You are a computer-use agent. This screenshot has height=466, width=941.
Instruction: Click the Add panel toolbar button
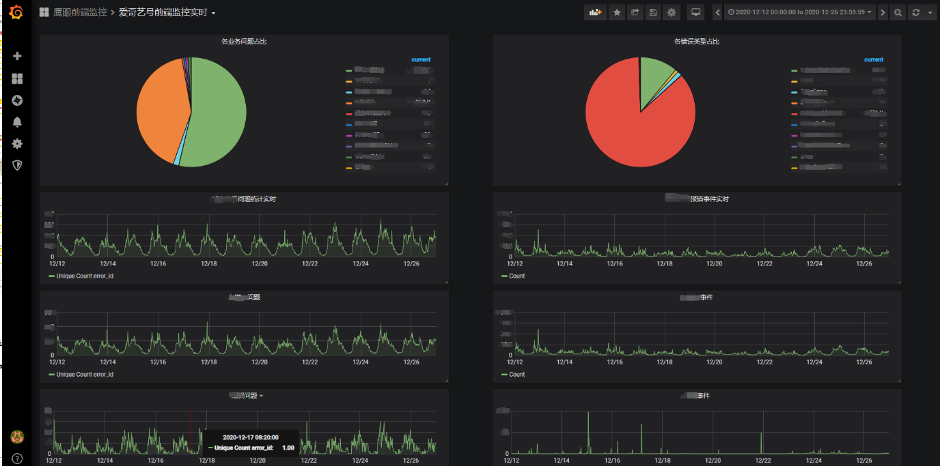(x=595, y=12)
